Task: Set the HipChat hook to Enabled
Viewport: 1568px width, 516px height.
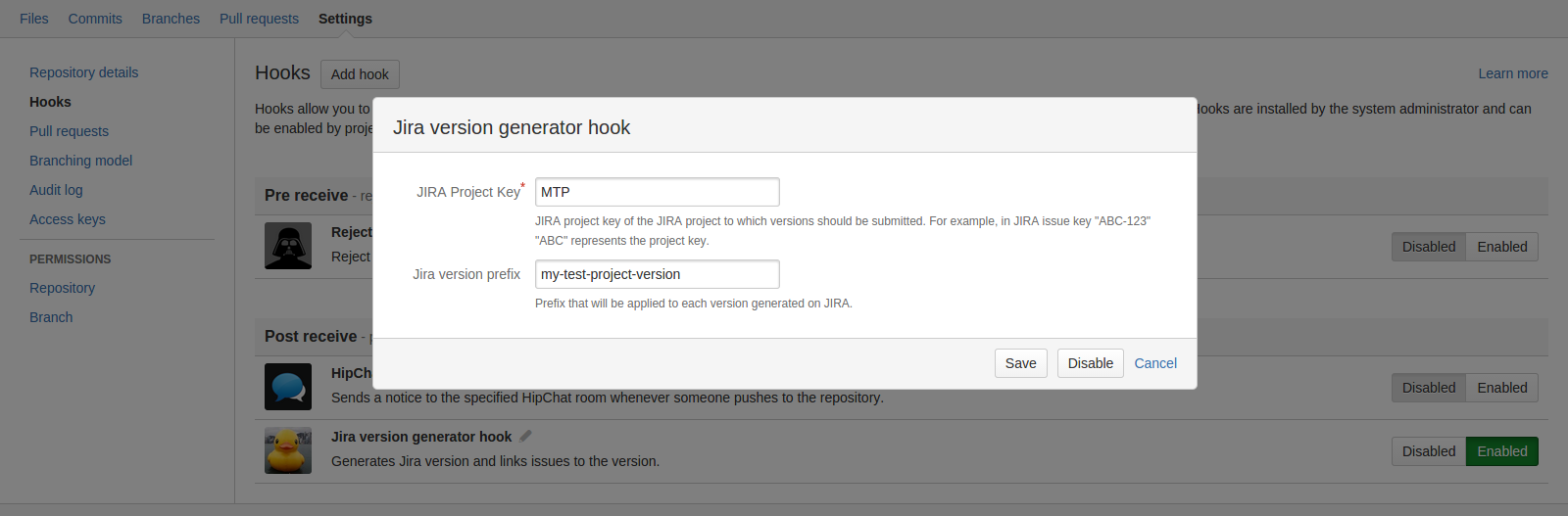Action: (x=1502, y=388)
